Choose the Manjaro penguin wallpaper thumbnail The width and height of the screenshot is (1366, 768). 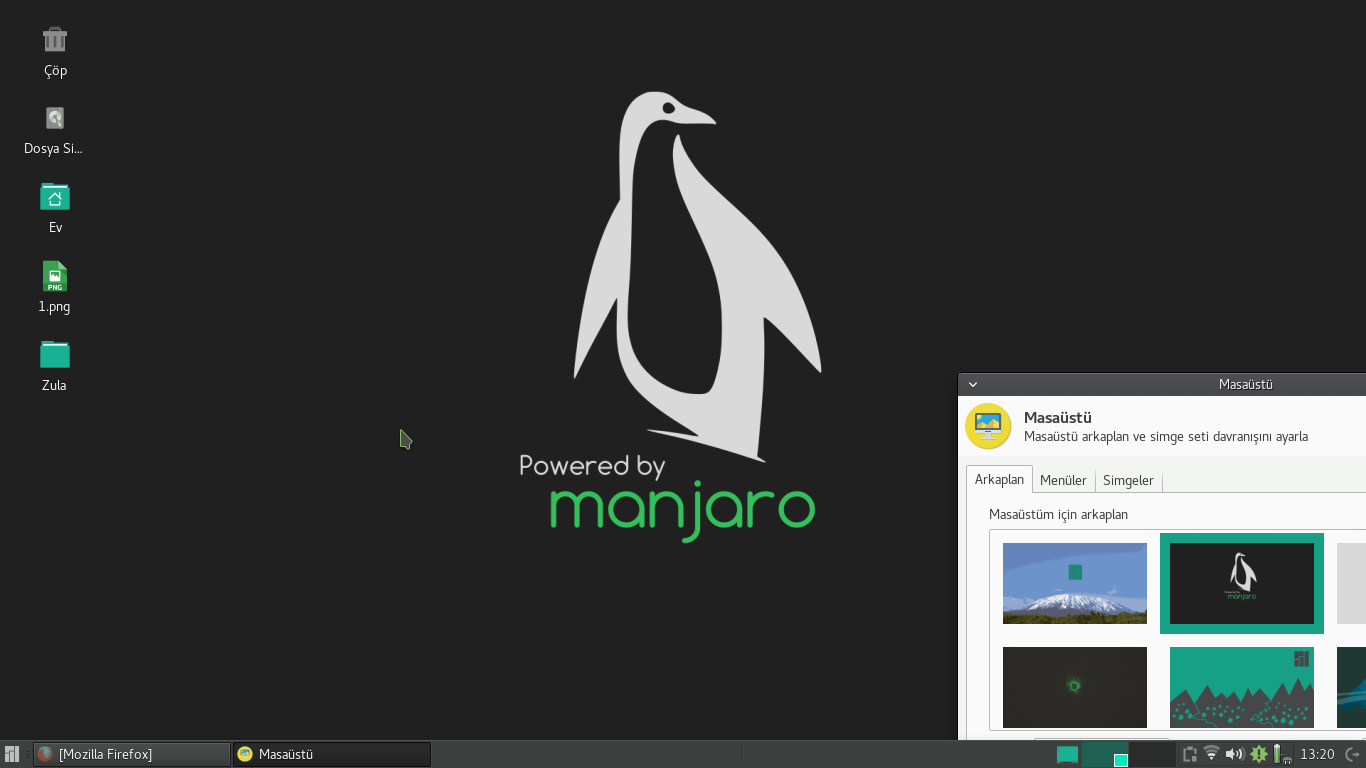tap(1242, 583)
